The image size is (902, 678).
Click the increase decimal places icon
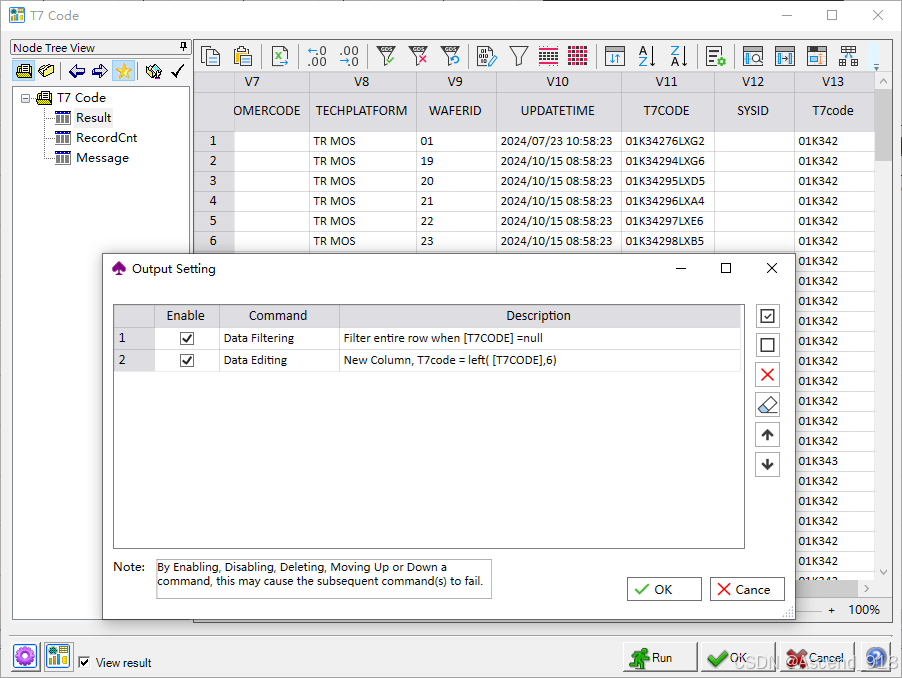click(x=349, y=56)
